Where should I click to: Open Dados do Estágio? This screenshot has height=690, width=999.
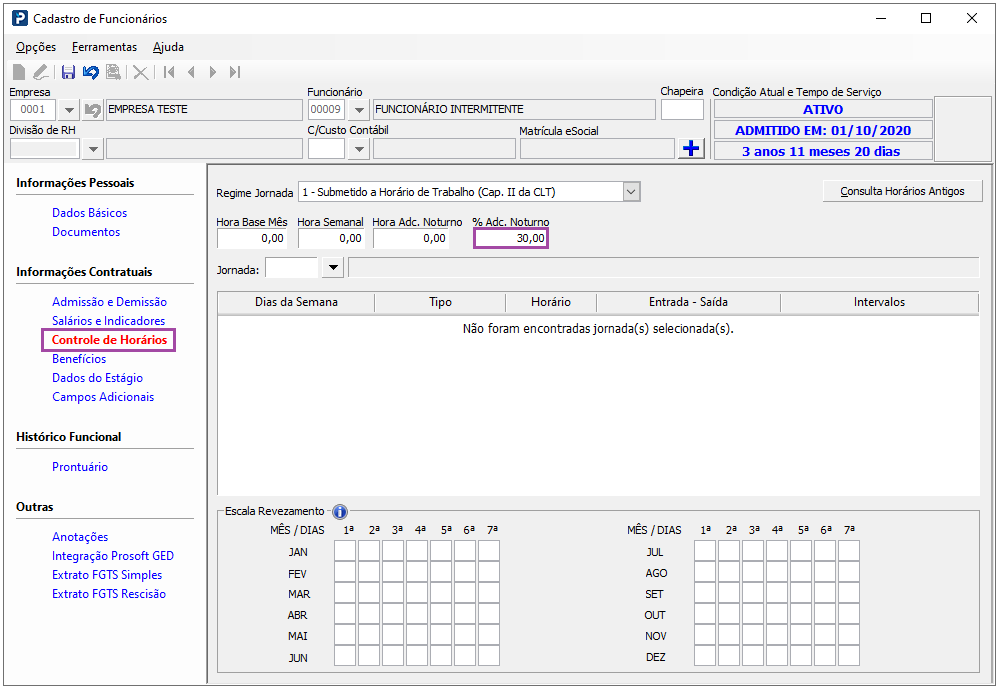pos(97,378)
